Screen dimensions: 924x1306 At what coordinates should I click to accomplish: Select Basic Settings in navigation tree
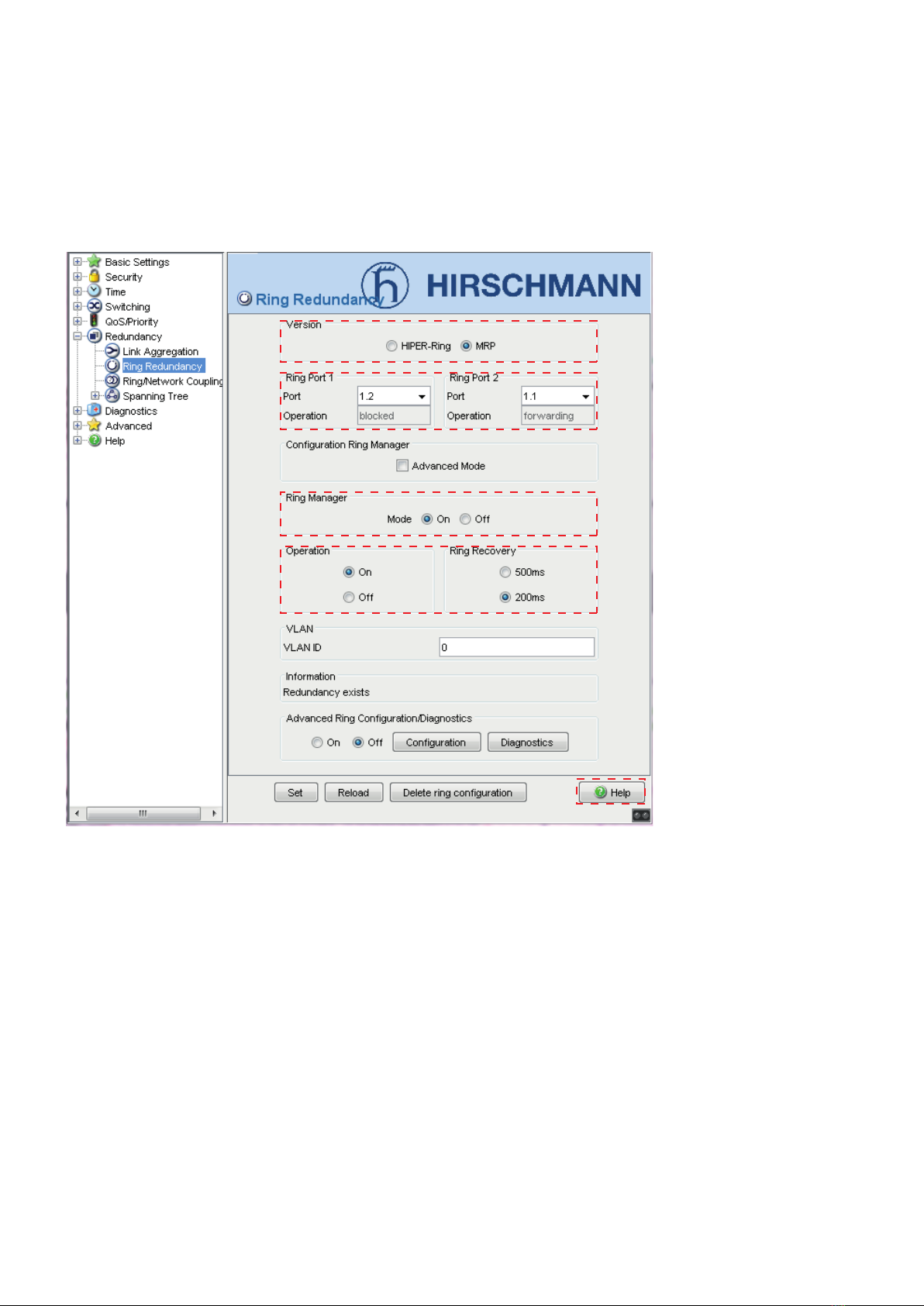137,262
